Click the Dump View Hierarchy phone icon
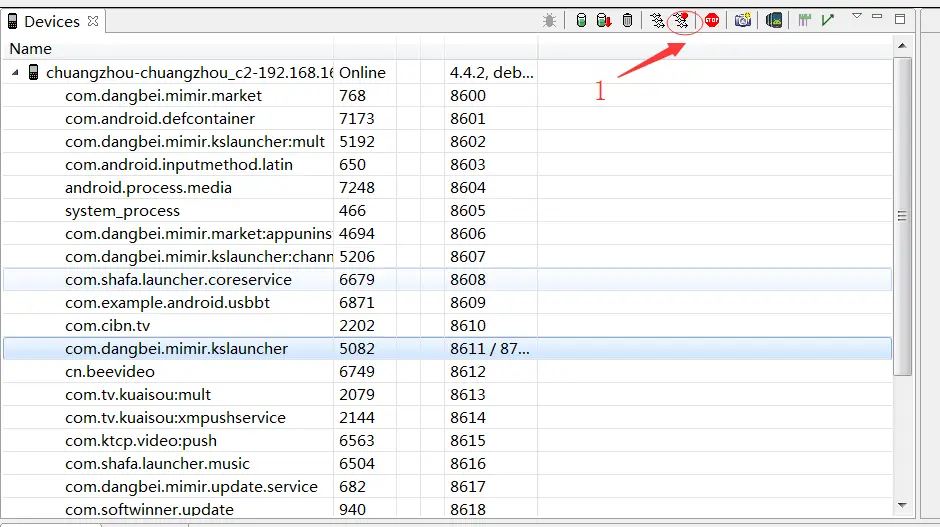Screen dimensions: 940x527 (x=774, y=21)
